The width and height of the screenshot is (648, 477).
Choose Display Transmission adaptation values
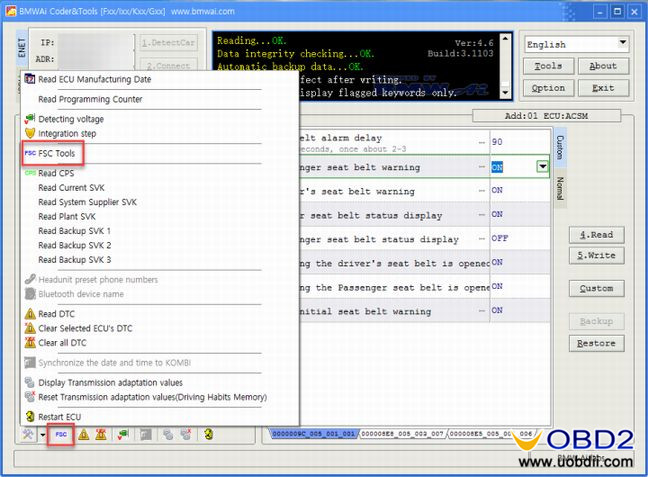[110, 383]
